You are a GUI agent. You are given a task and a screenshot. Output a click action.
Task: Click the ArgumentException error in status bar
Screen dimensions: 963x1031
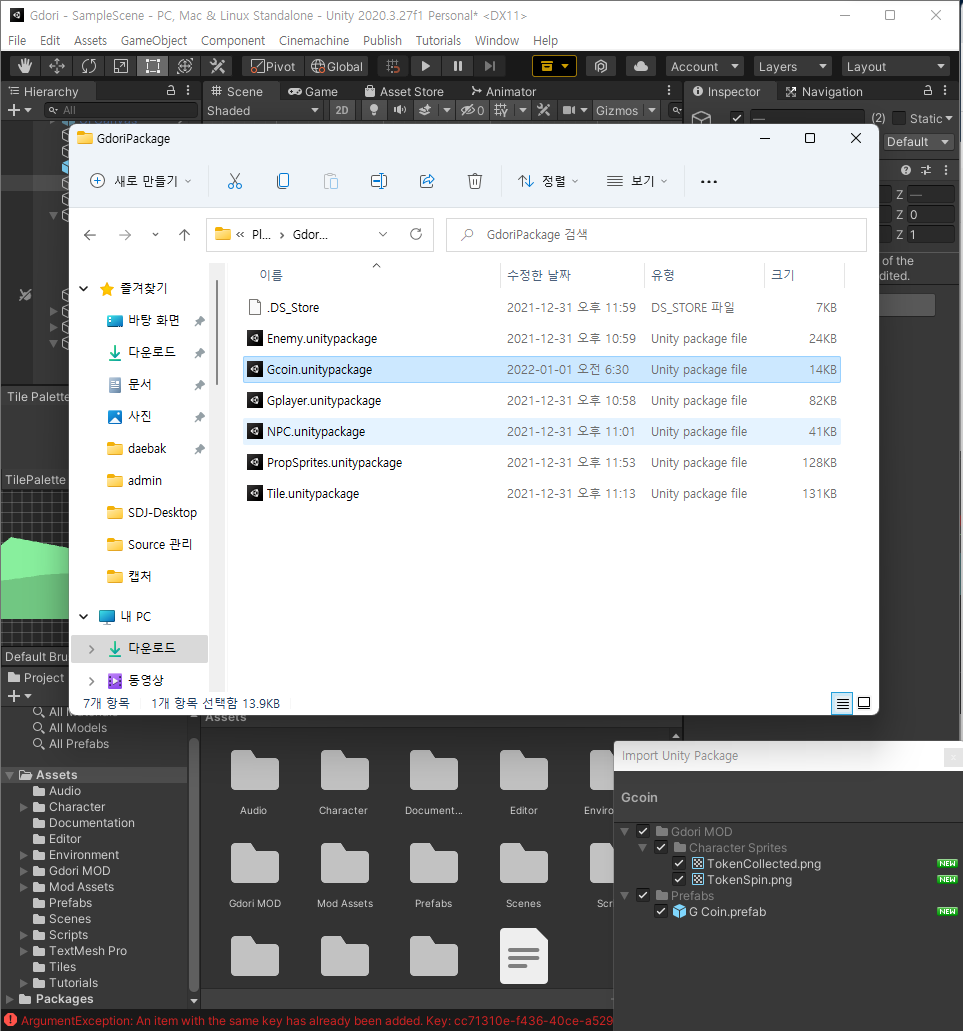pyautogui.click(x=308, y=1020)
